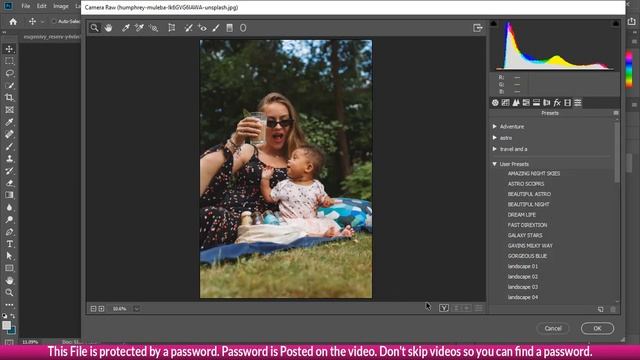This screenshot has width=640, height=360.
Task: Select the Targeted Adjustment tool
Action: 153,28
